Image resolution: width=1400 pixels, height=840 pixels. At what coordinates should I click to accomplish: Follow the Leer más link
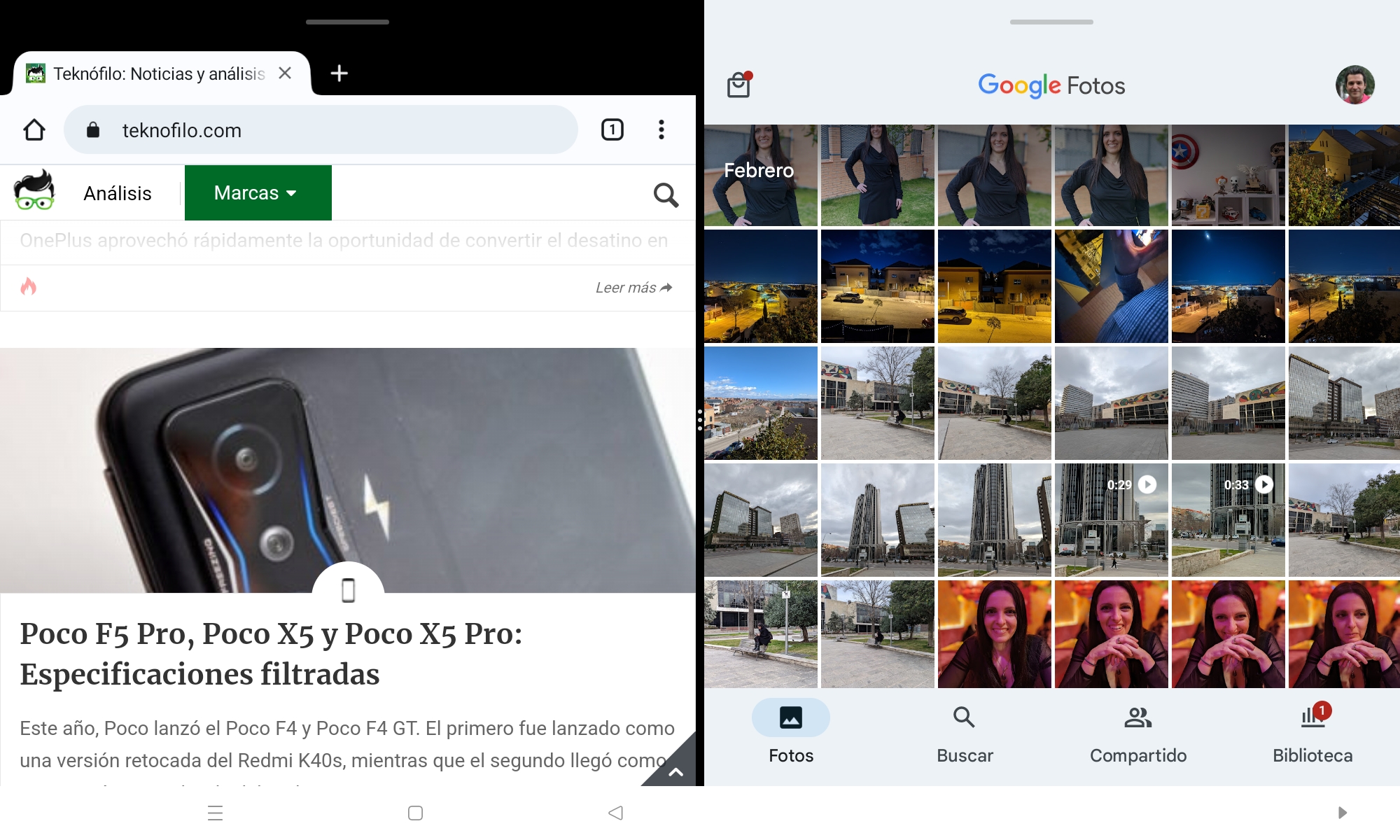pyautogui.click(x=633, y=288)
